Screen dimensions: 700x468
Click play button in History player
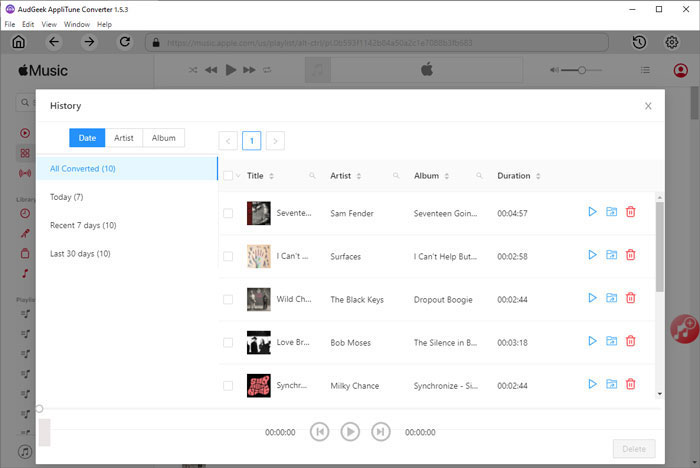[x=350, y=432]
